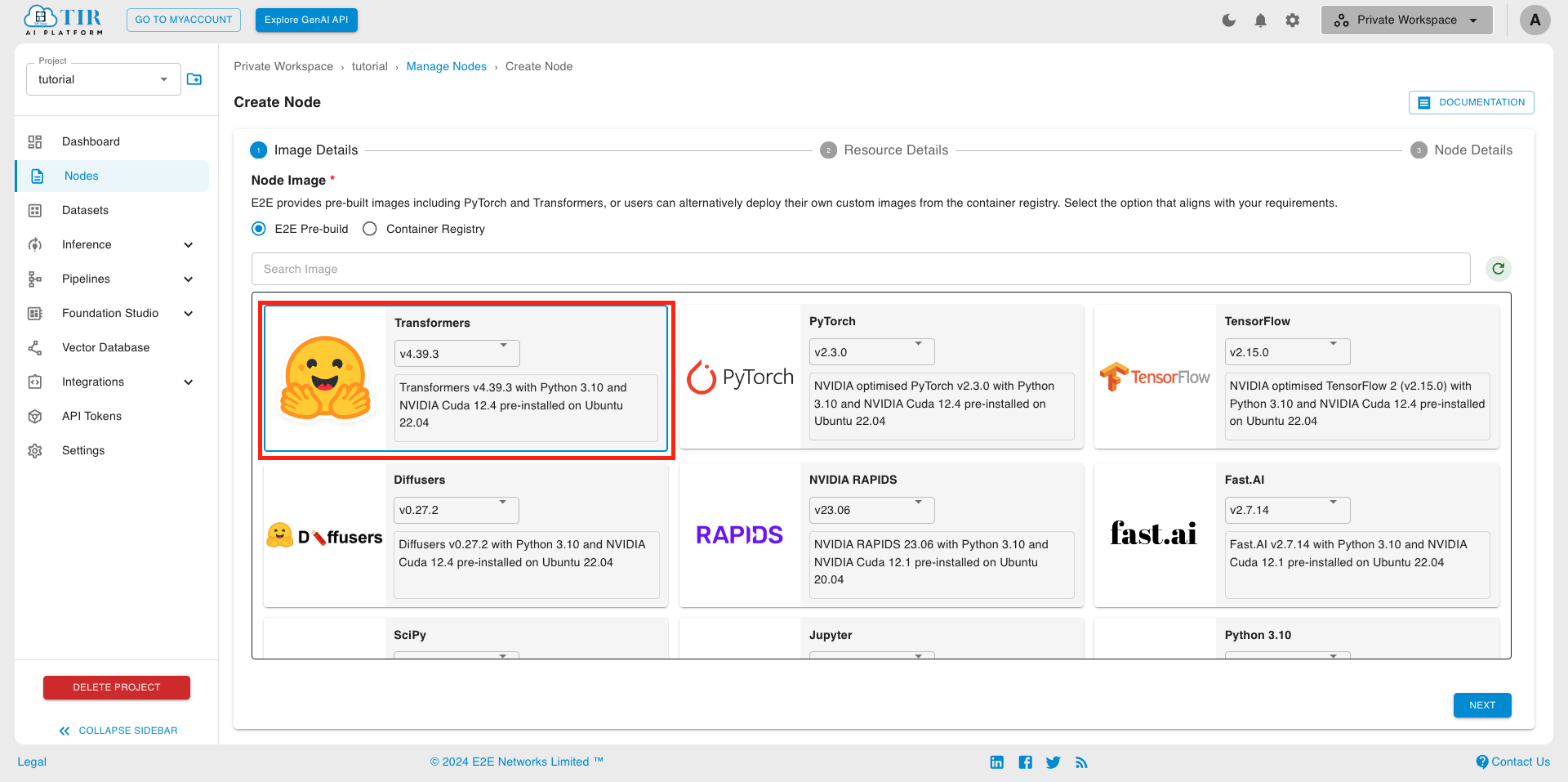Expand the Inference menu chevron
The image size is (1568, 782).
189,244
